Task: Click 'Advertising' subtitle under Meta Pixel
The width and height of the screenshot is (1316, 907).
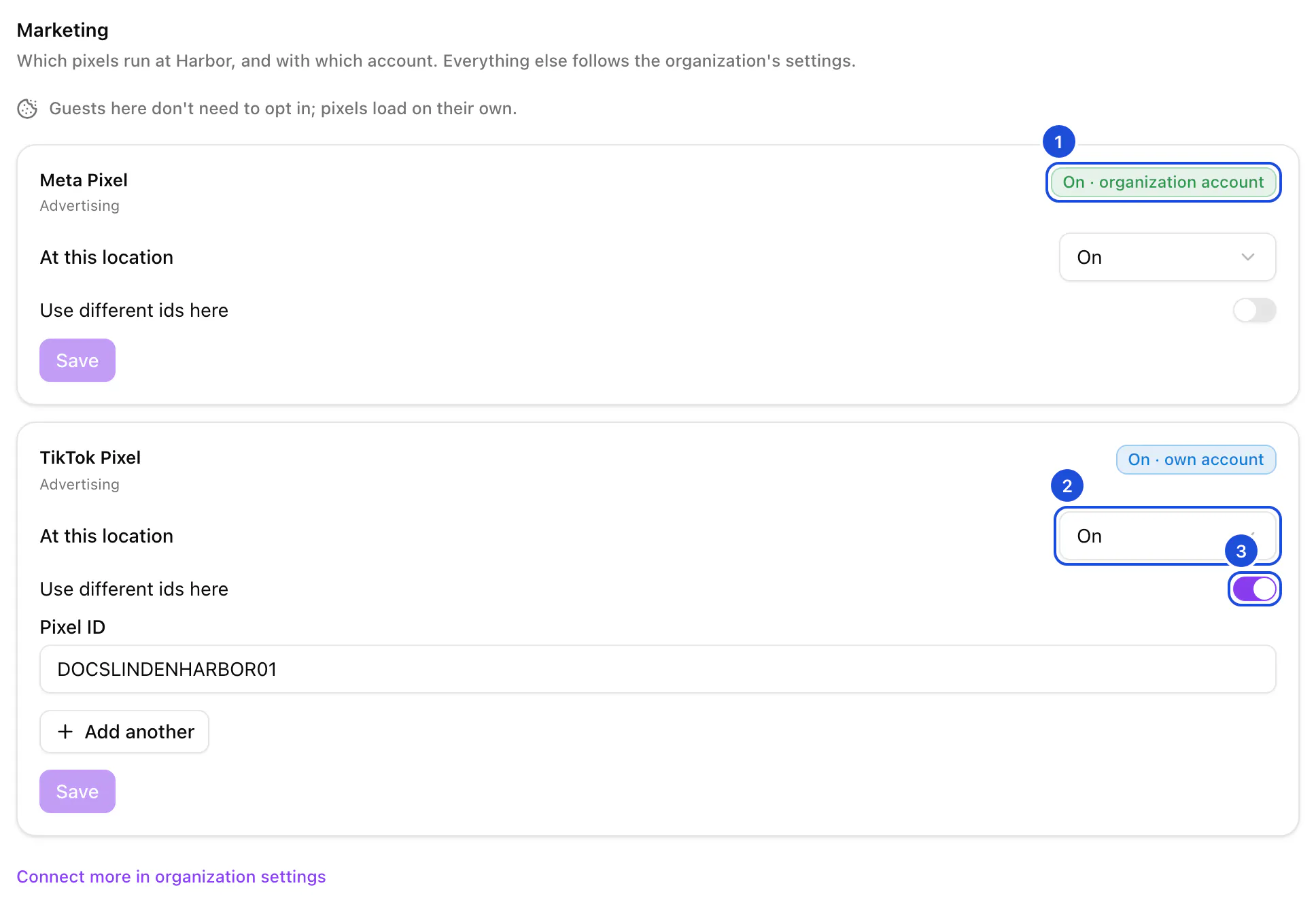Action: (80, 205)
